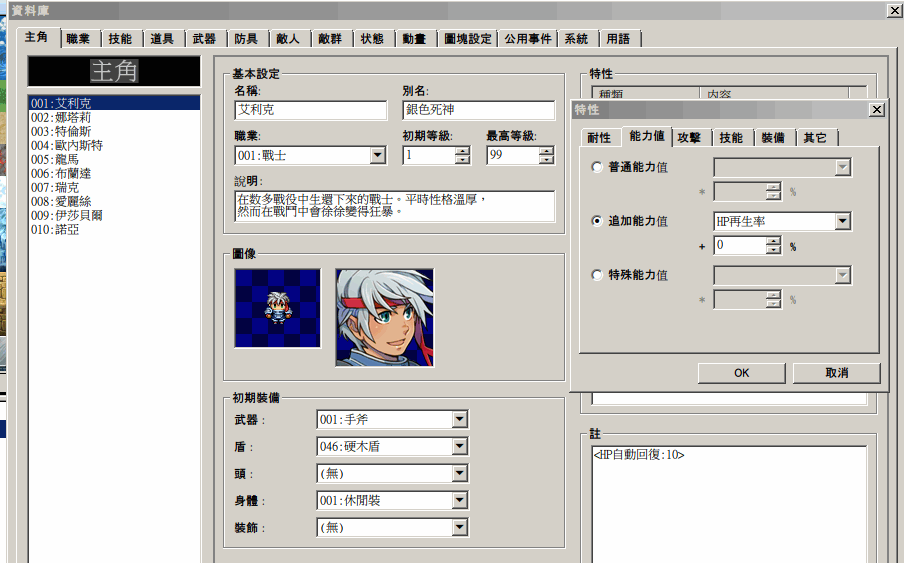The height and width of the screenshot is (563, 904).
Task: Select actor 003:特倫斯
Action: [114, 131]
